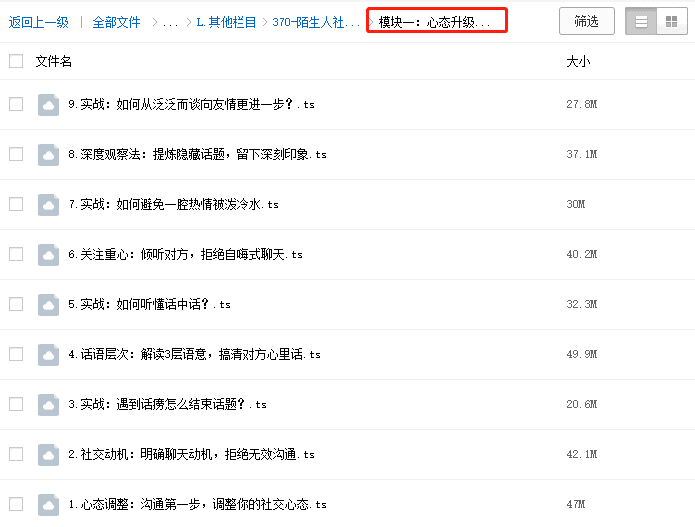Viewport: 695px width, 527px height.
Task: Click size value 27.8M
Action: pos(582,104)
